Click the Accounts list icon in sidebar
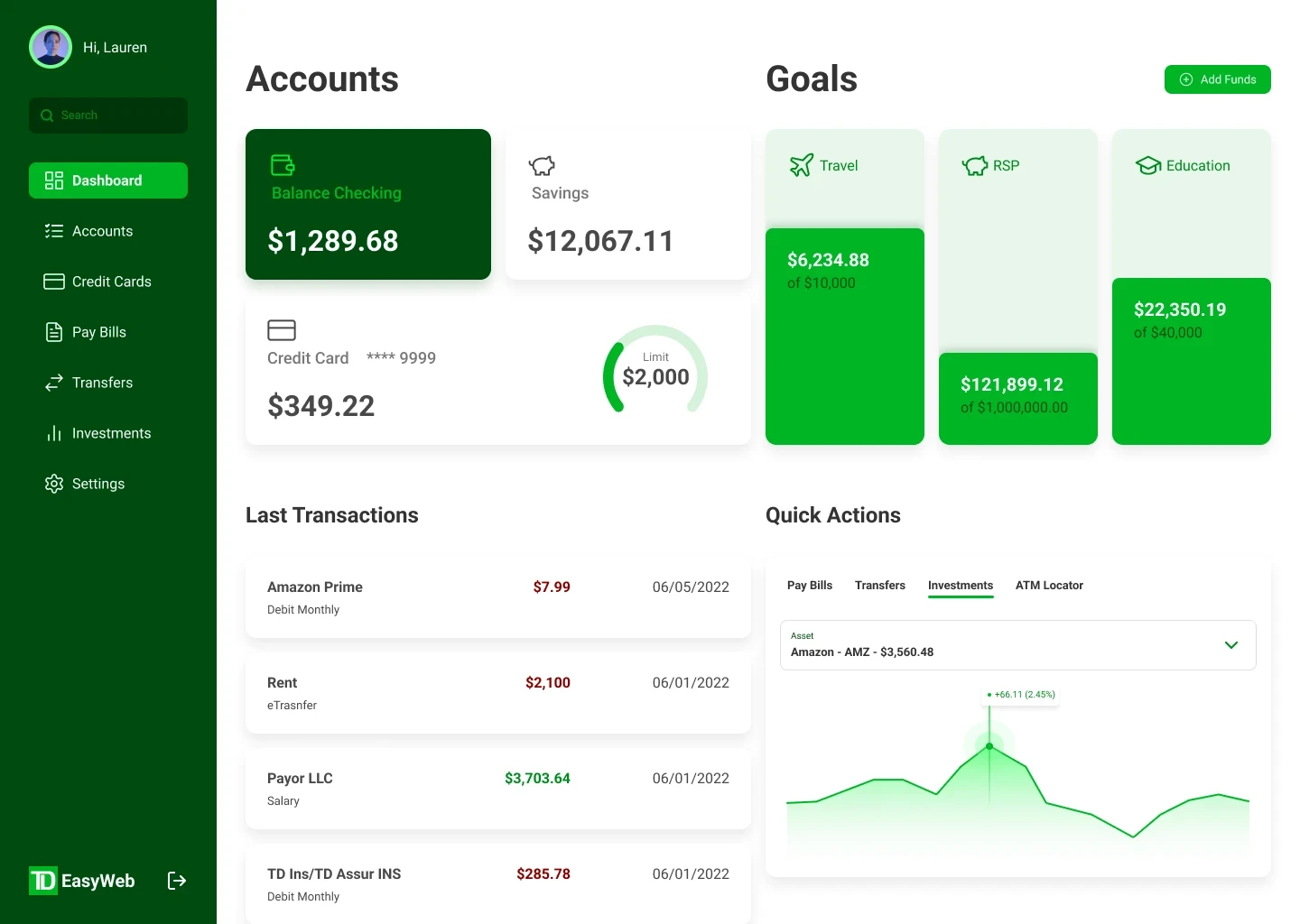 (x=54, y=231)
